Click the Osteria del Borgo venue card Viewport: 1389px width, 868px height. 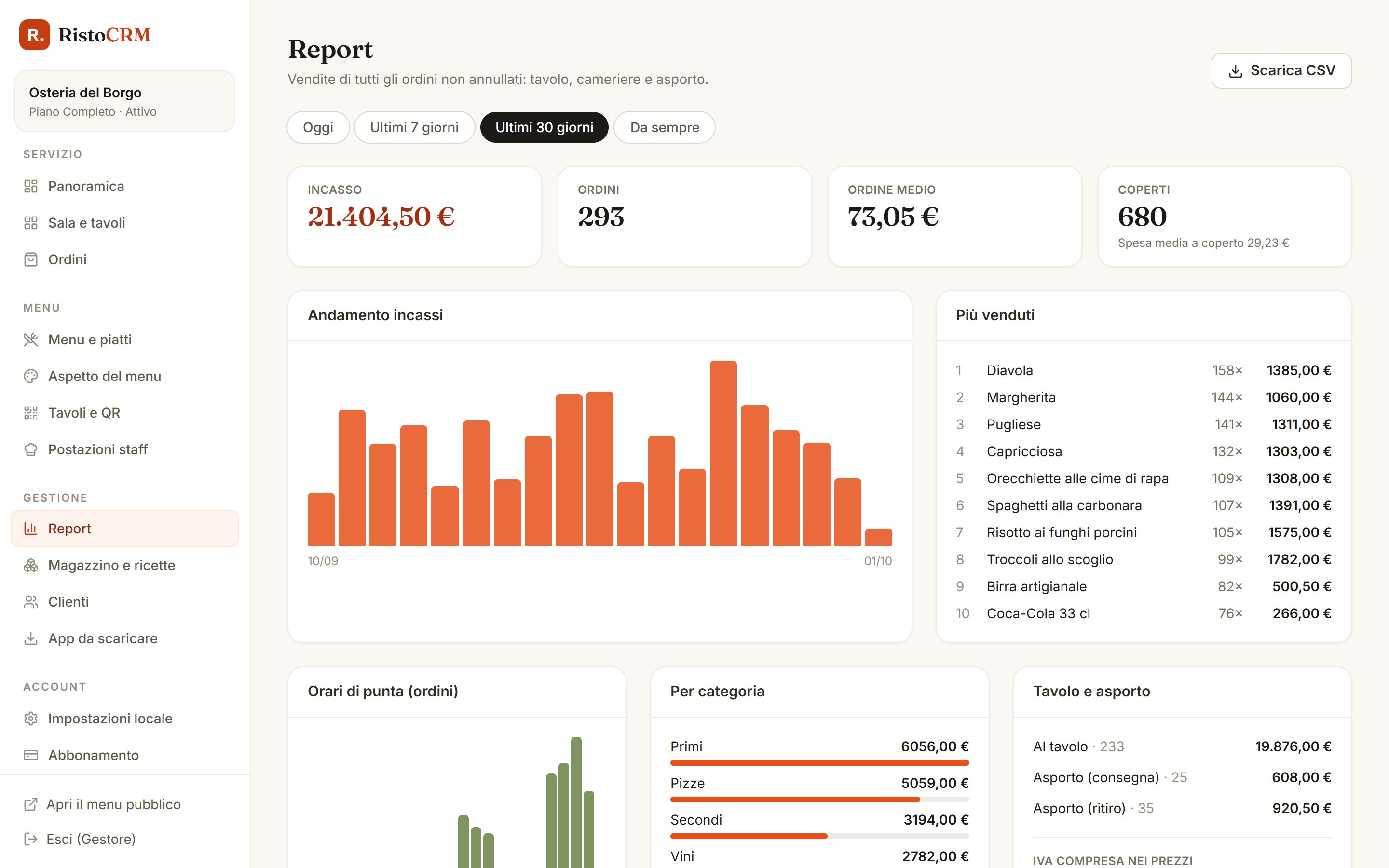(x=124, y=101)
